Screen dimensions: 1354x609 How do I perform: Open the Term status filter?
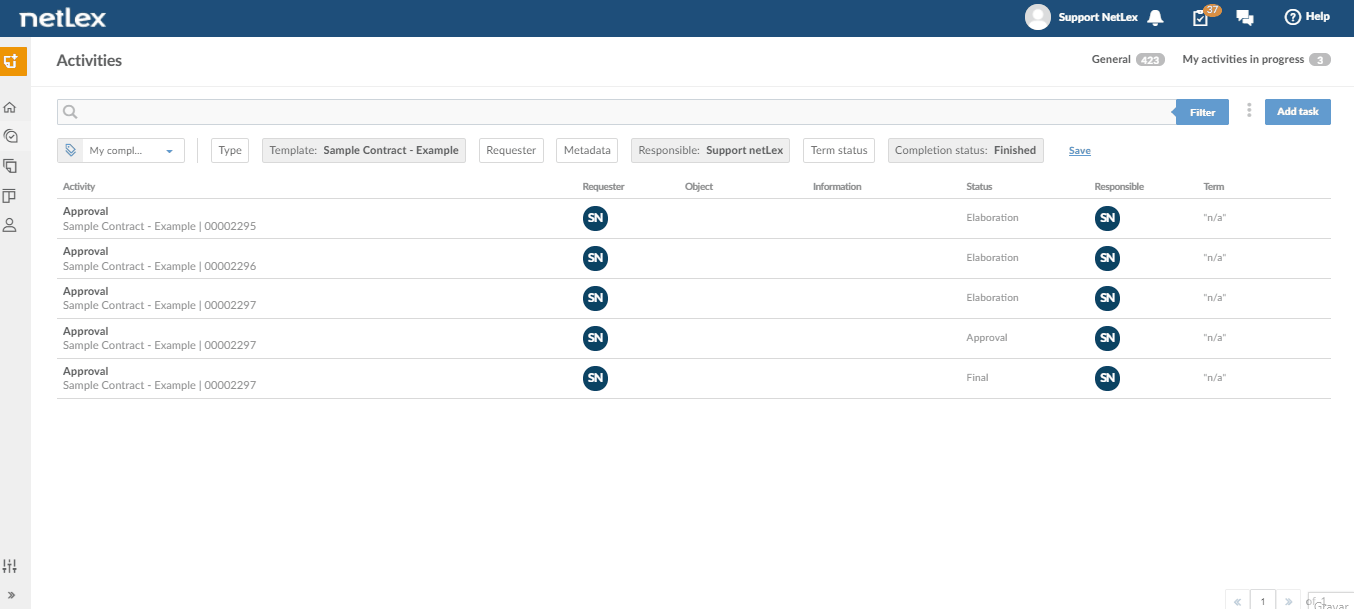point(839,151)
